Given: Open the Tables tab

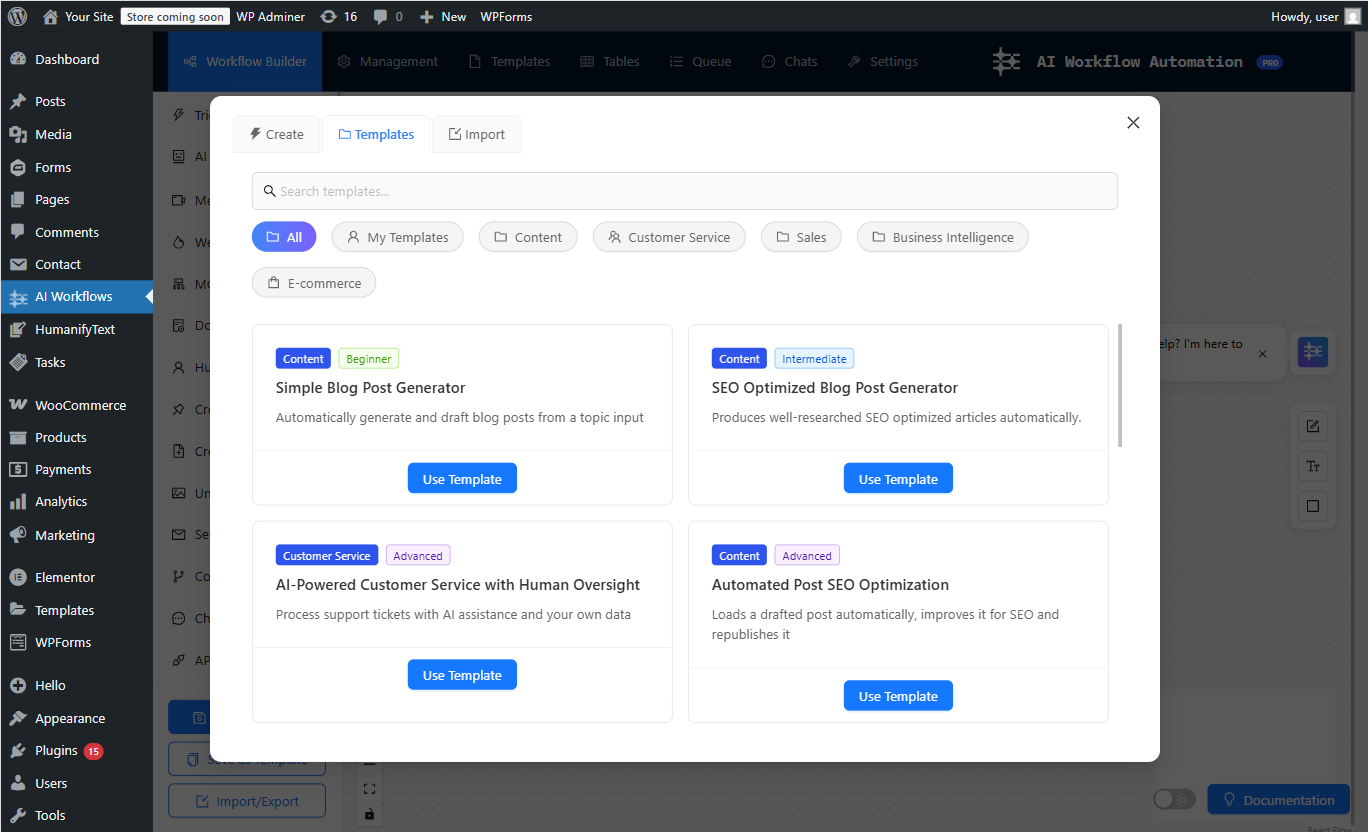Looking at the screenshot, I should (610, 61).
